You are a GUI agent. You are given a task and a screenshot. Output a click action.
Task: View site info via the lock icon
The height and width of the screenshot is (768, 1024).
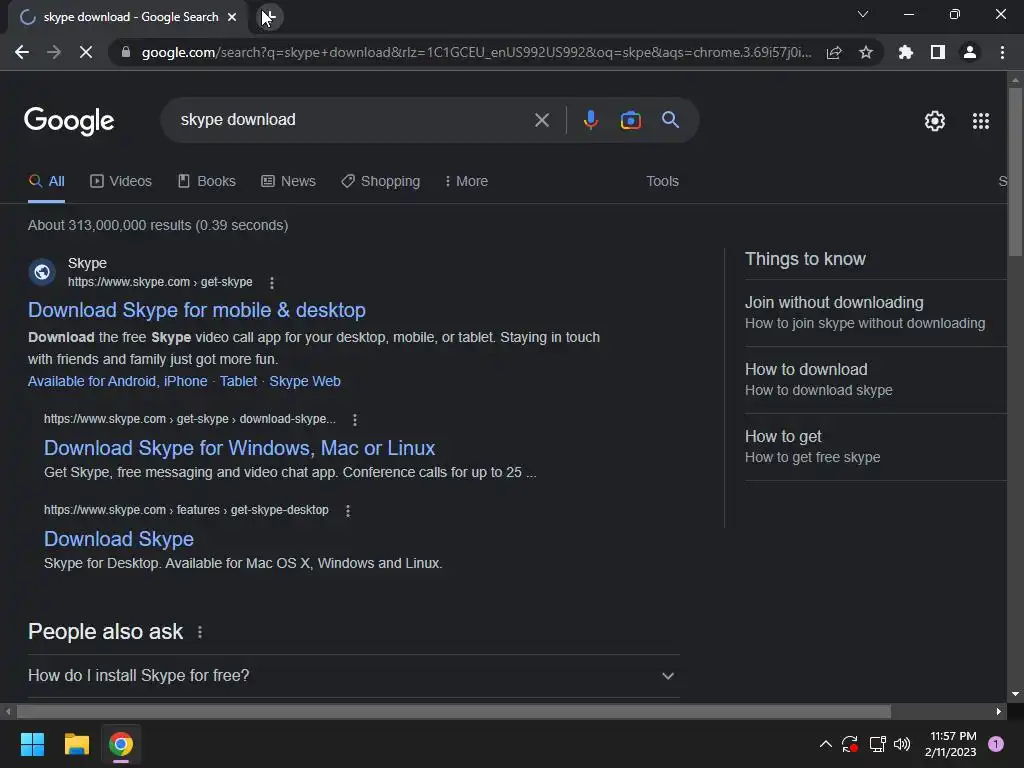(126, 52)
